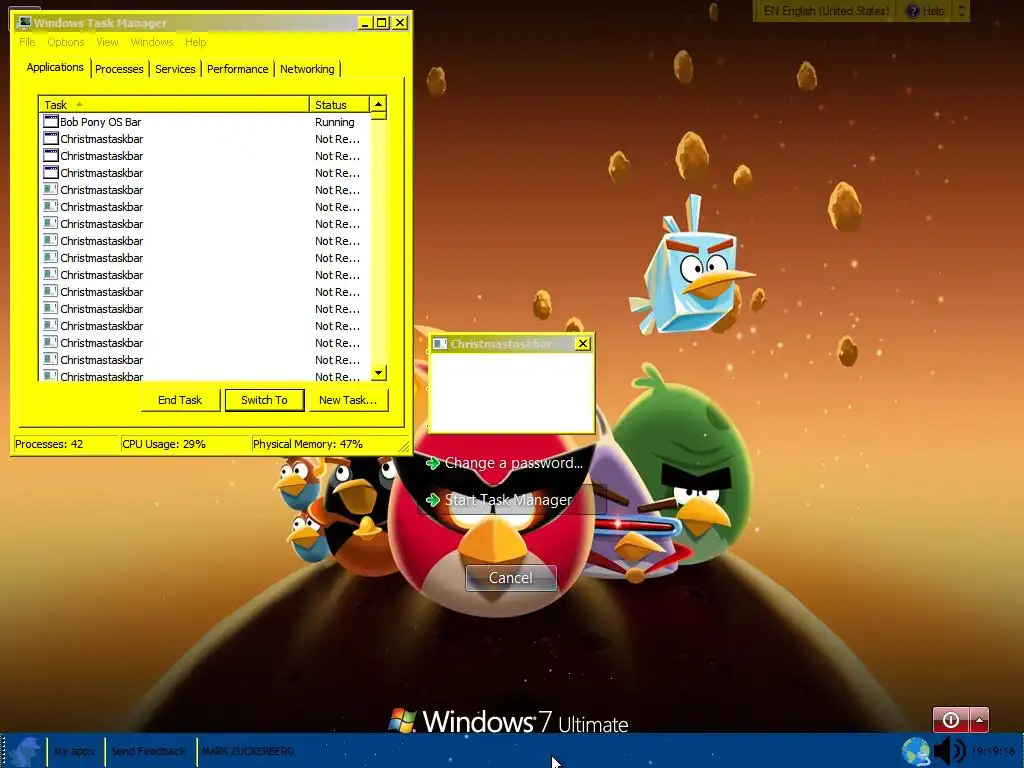
Task: Click MARK ZUCKERBERG taskbar item
Action: click(248, 752)
